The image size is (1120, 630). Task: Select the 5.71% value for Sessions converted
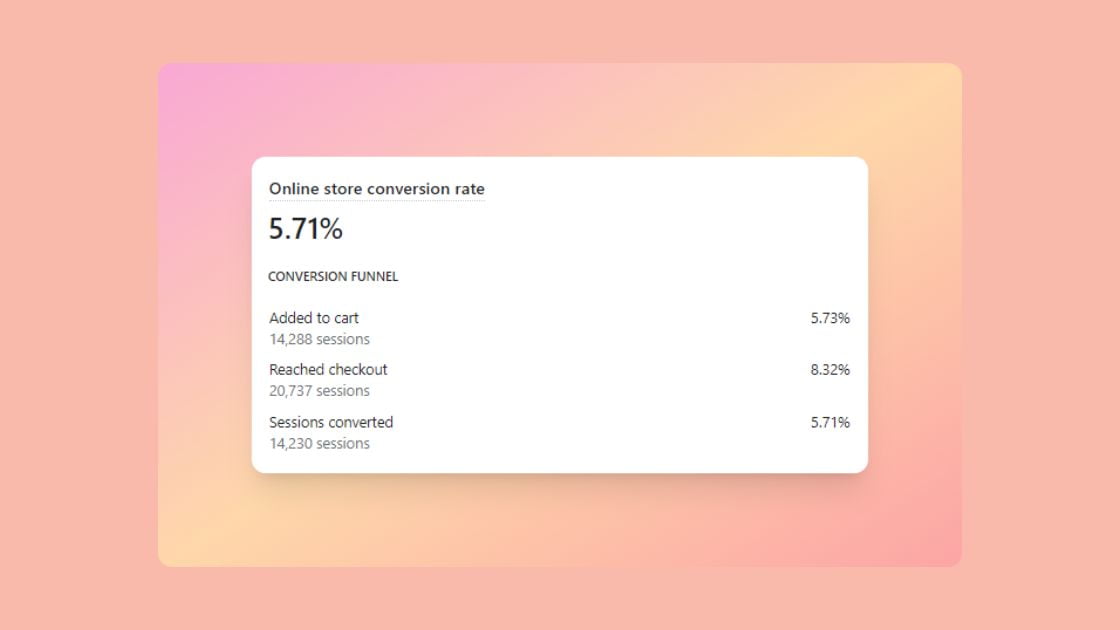(830, 422)
